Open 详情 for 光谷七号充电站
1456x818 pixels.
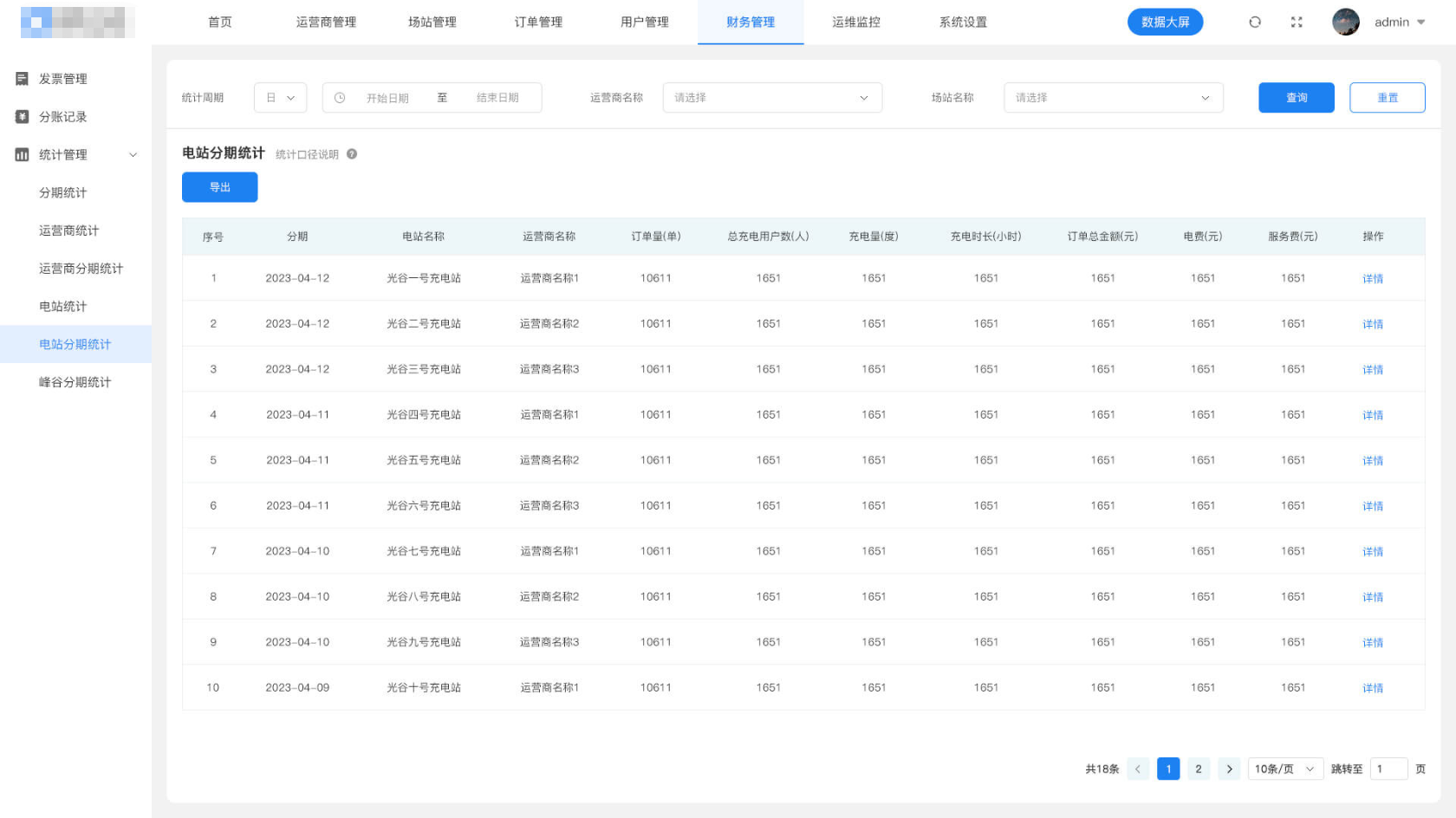[1373, 552]
